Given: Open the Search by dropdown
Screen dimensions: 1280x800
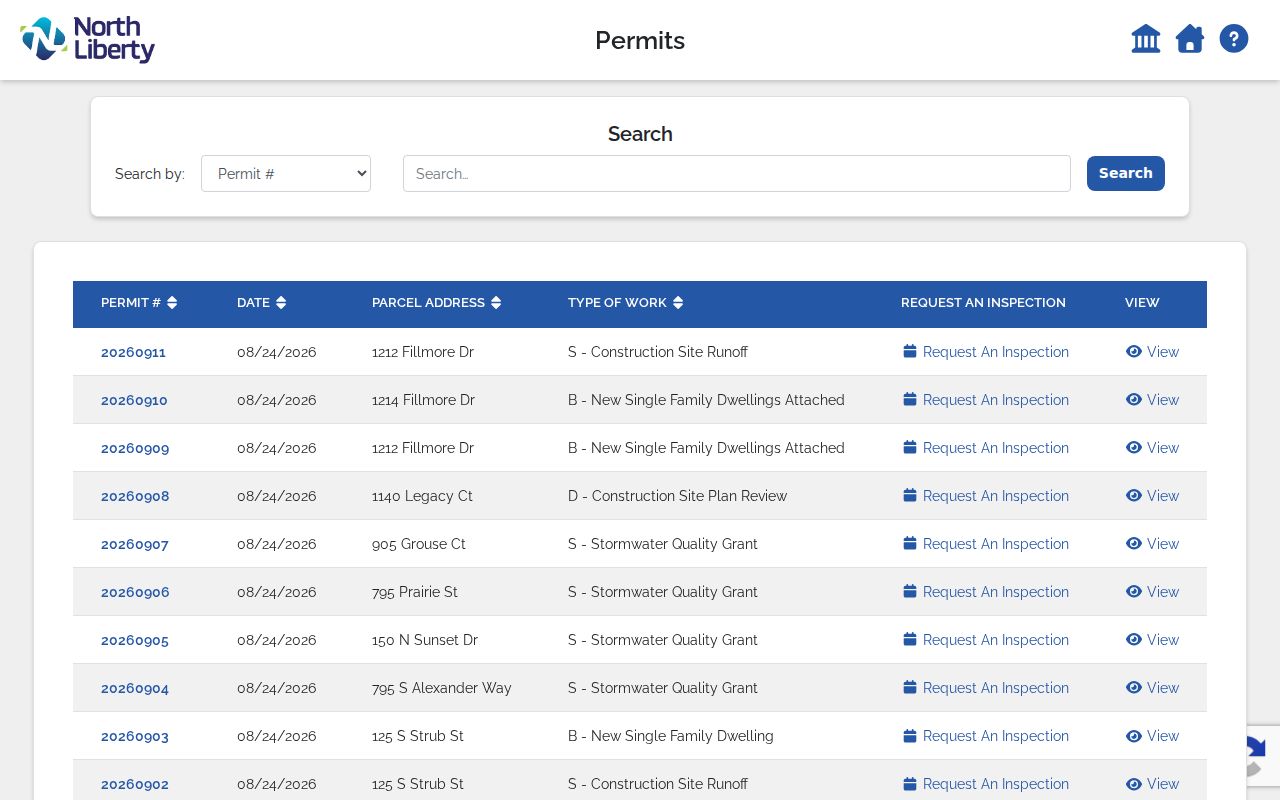Looking at the screenshot, I should (286, 173).
